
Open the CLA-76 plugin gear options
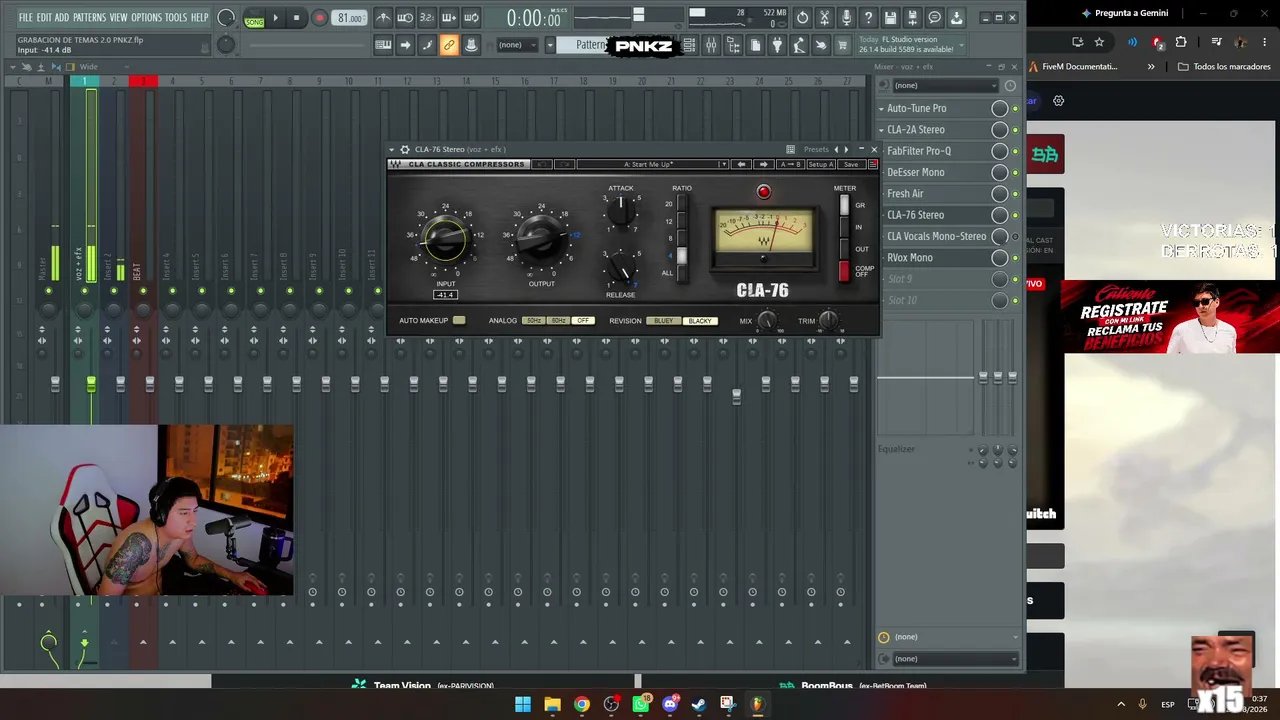click(404, 150)
